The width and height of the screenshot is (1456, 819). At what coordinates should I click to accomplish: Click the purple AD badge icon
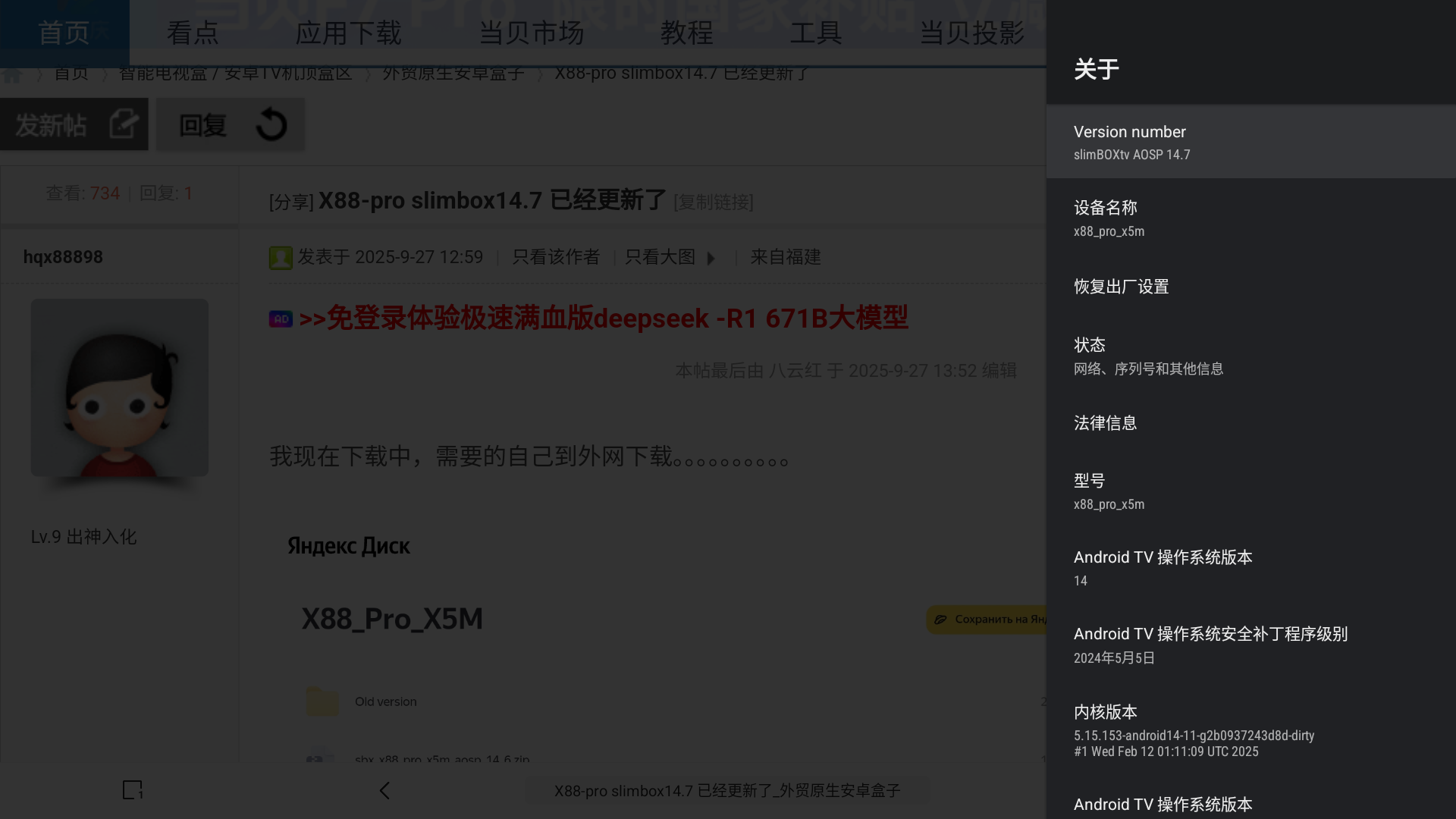click(281, 319)
